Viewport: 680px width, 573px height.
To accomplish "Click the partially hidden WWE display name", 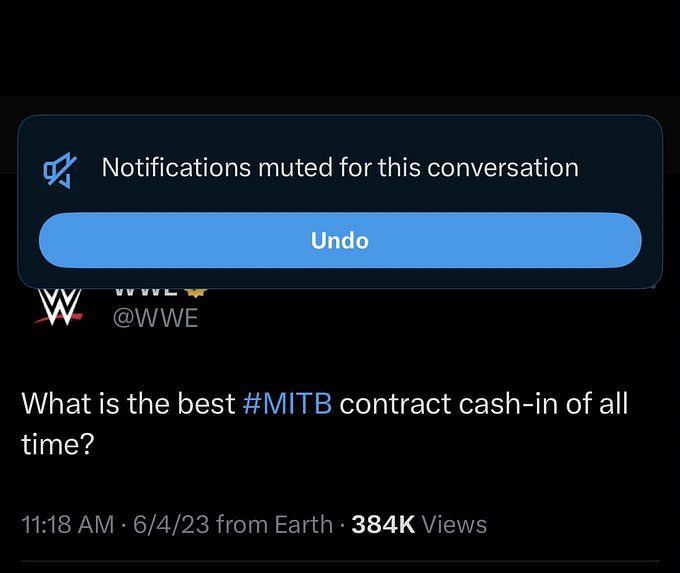I will (145, 292).
